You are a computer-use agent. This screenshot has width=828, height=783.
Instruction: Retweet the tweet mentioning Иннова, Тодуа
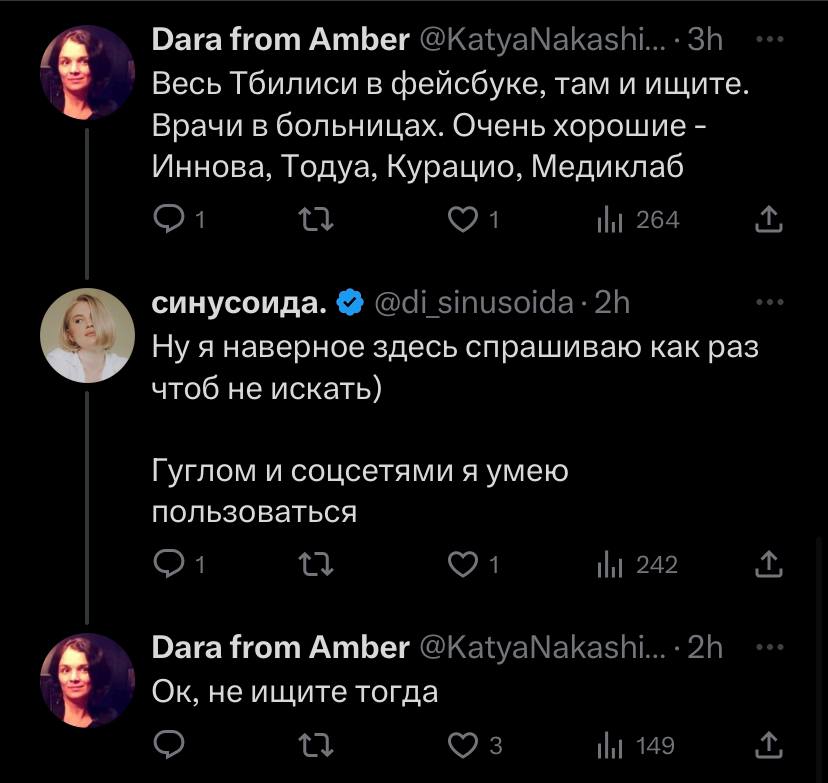pos(314,219)
